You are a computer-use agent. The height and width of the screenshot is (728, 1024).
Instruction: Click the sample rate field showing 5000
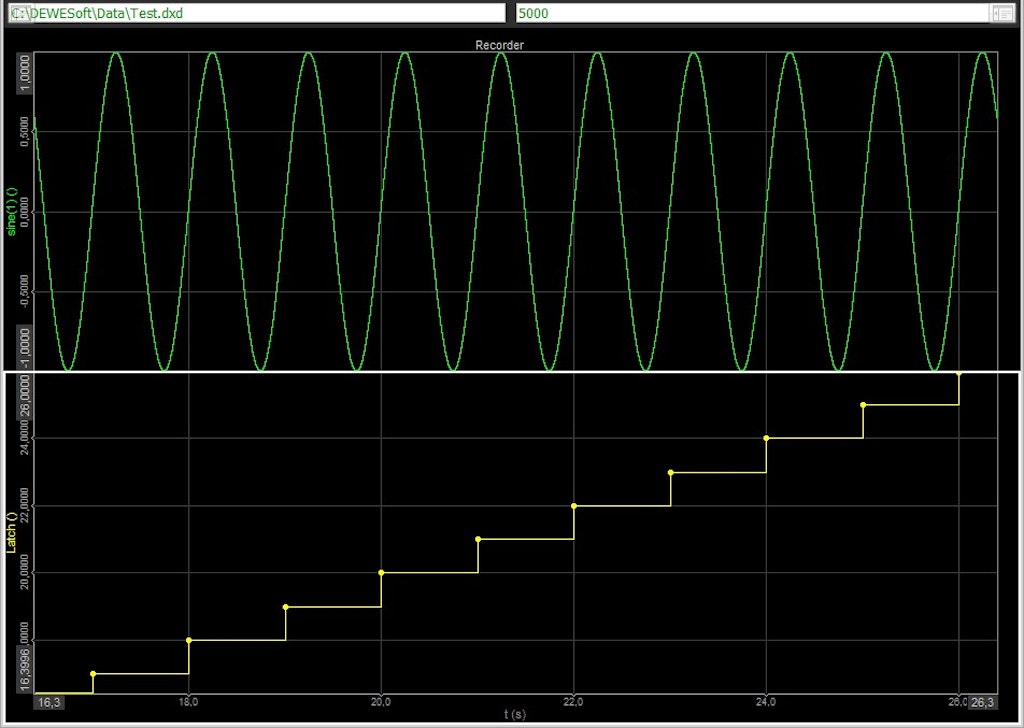click(753, 13)
